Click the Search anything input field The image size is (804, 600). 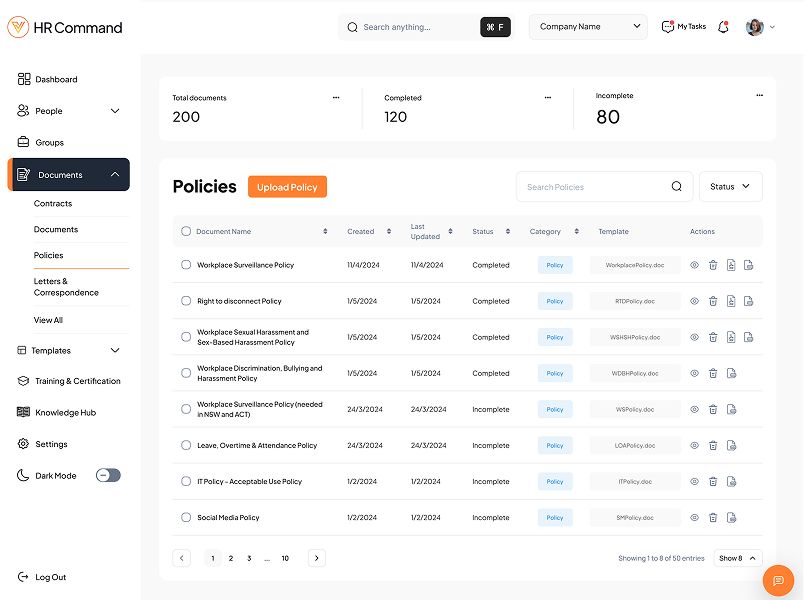pyautogui.click(x=415, y=27)
